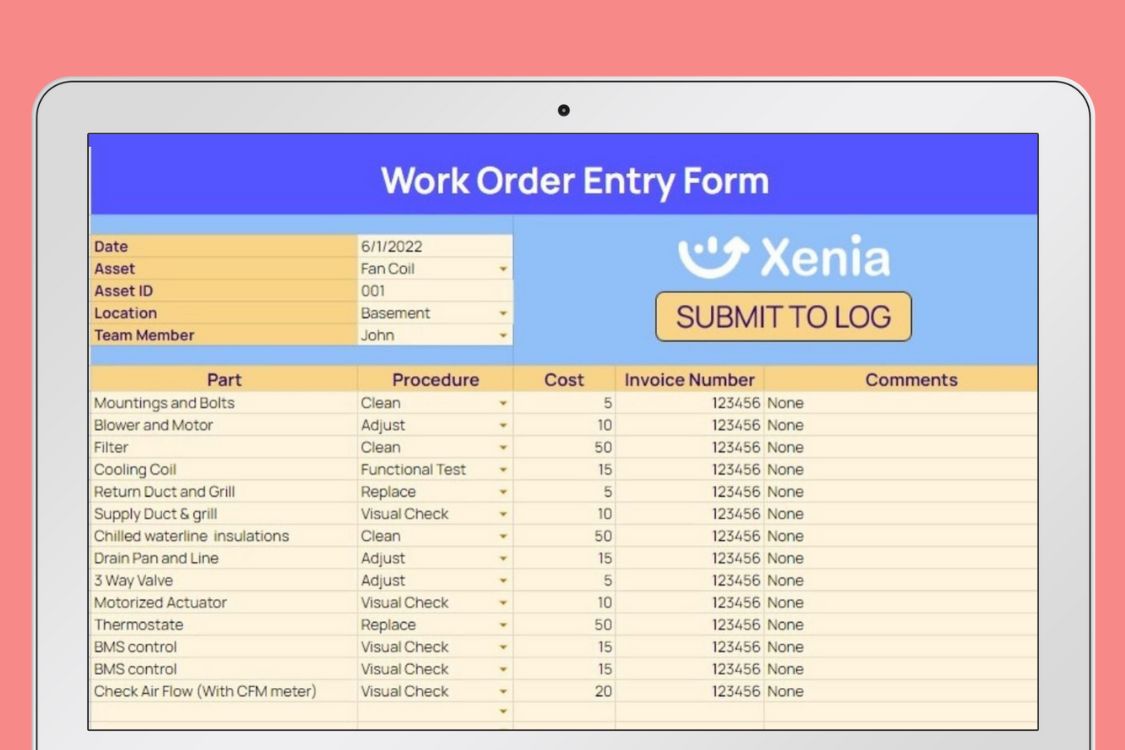Image resolution: width=1125 pixels, height=750 pixels.
Task: Click the Invoice Number column header
Action: (x=688, y=380)
